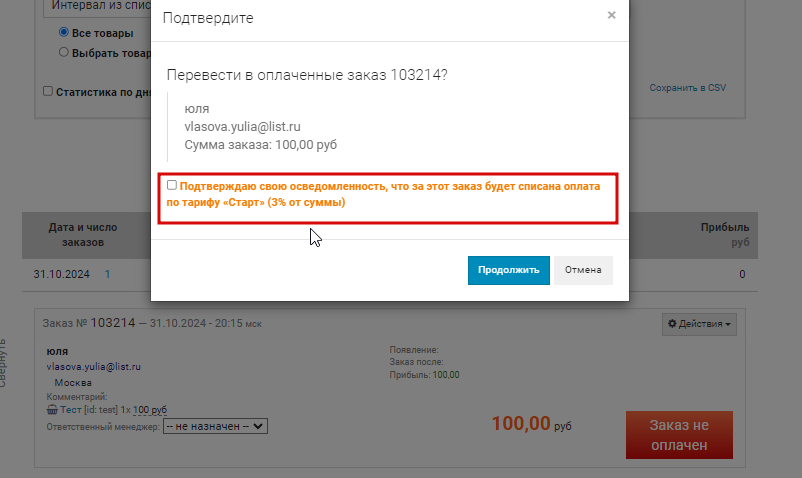Screen dimensions: 802x478
Task: Click the red «Заказ не оплачен» button
Action: [679, 435]
